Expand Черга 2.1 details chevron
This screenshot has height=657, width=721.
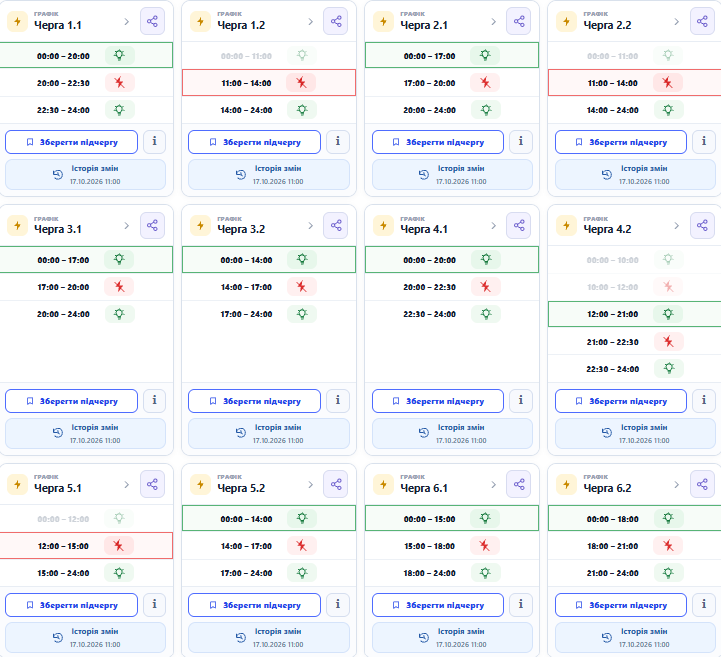pyautogui.click(x=493, y=22)
